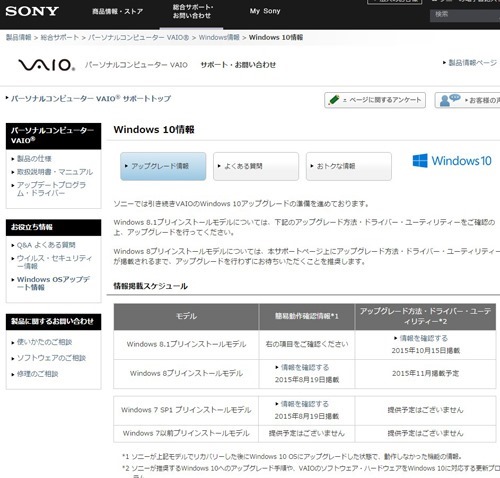The height and width of the screenshot is (478, 500).
Task: Open 製品の仕様 sidebar link
Action: click(x=34, y=159)
